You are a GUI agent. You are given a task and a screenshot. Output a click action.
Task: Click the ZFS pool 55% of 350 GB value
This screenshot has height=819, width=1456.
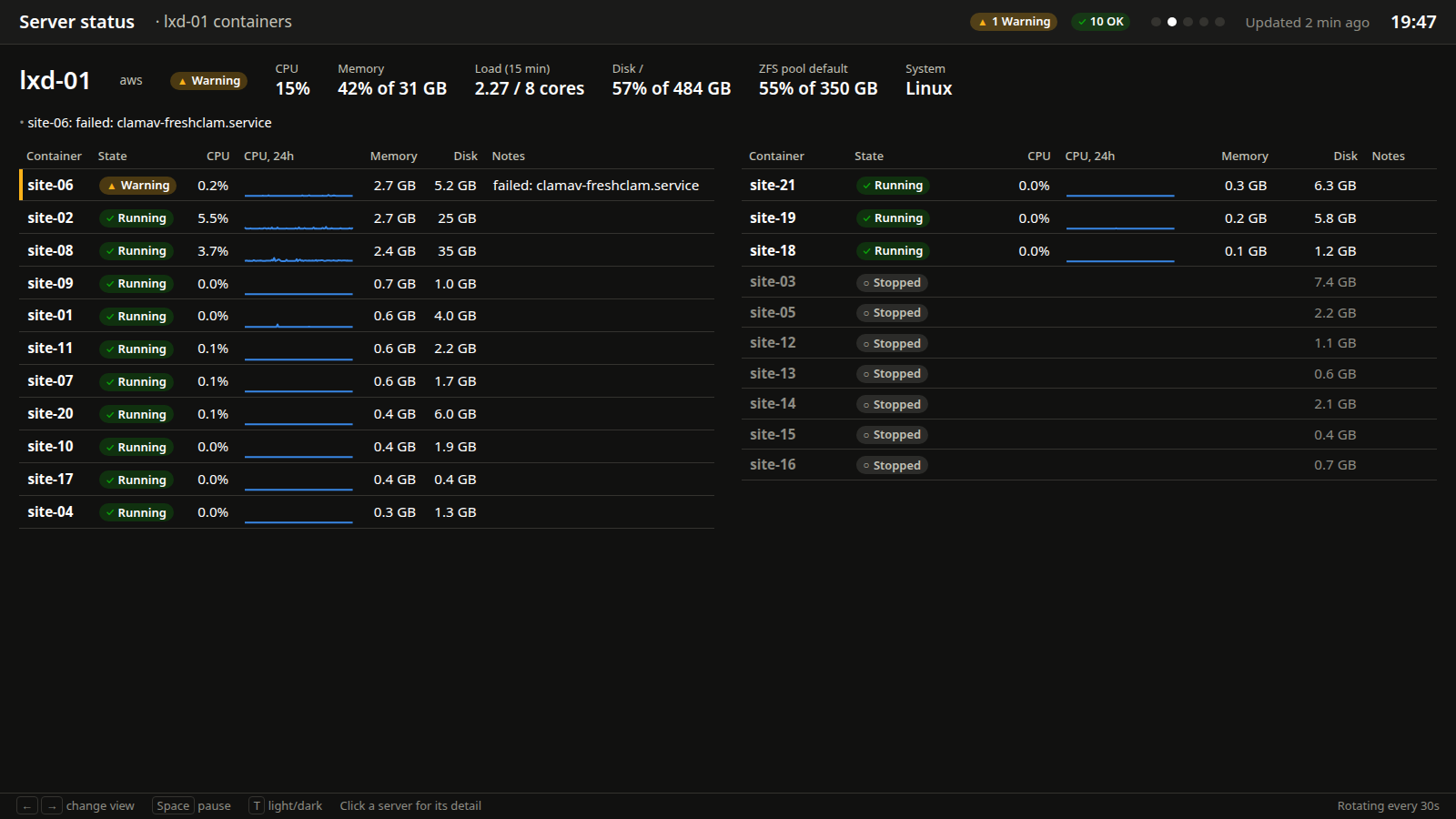[x=818, y=88]
